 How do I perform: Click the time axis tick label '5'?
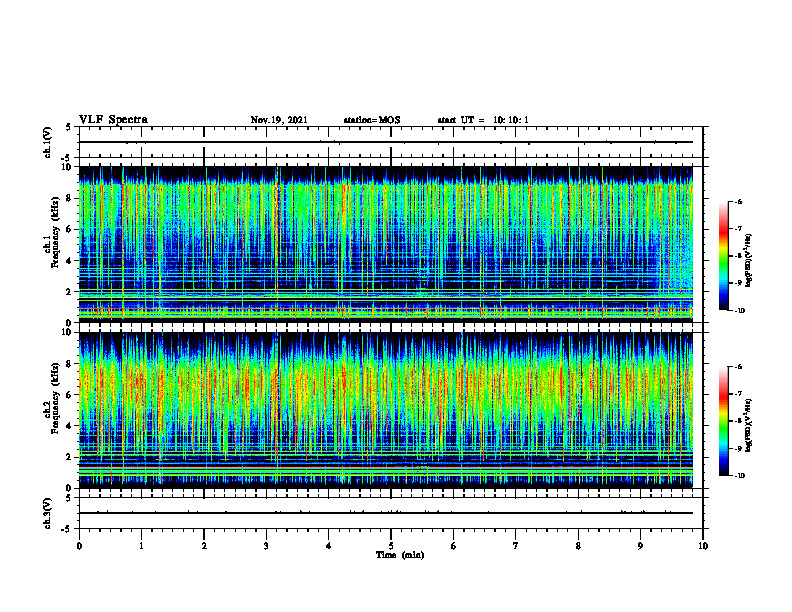[x=391, y=546]
